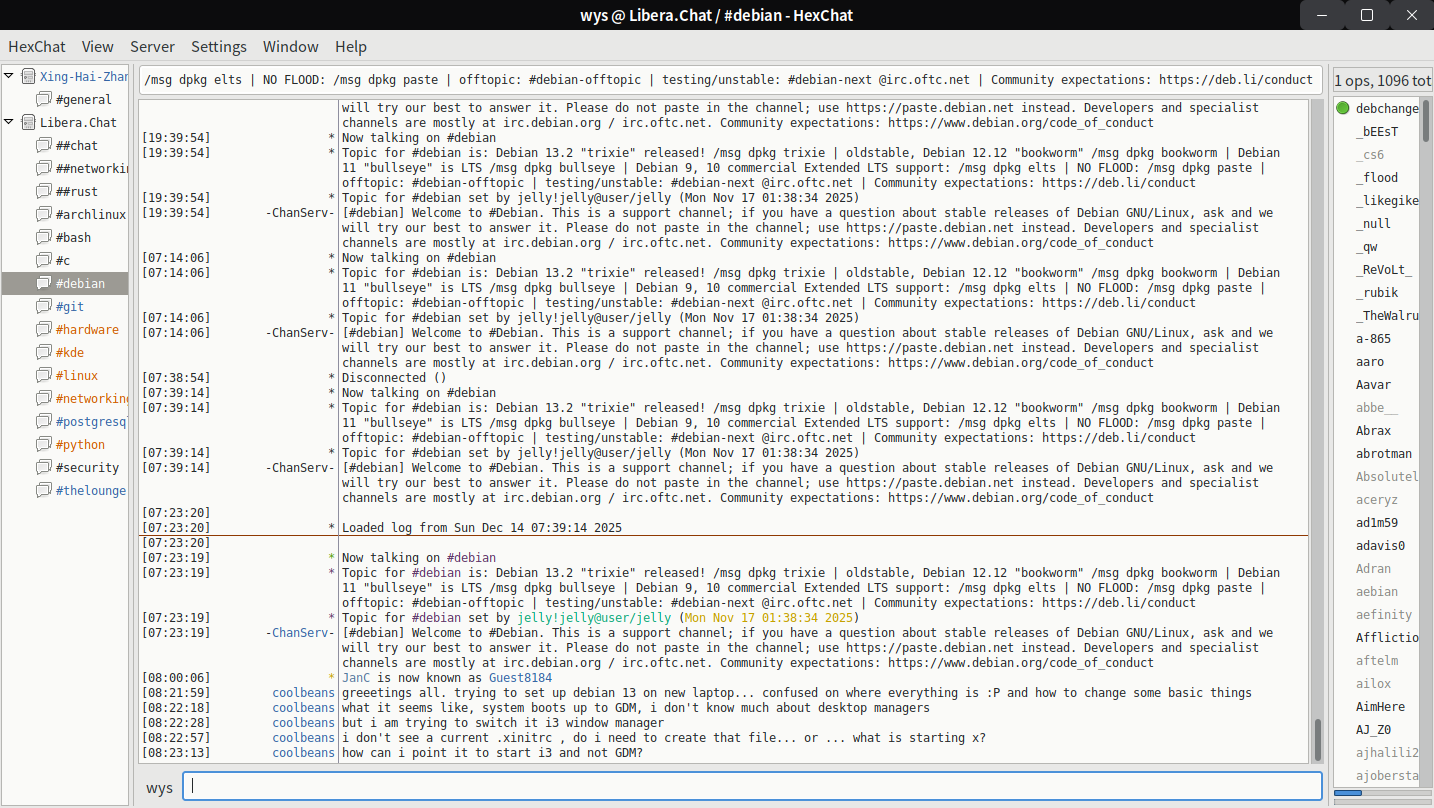Select user adavis0 in the user list
The width and height of the screenshot is (1434, 808).
1380,545
